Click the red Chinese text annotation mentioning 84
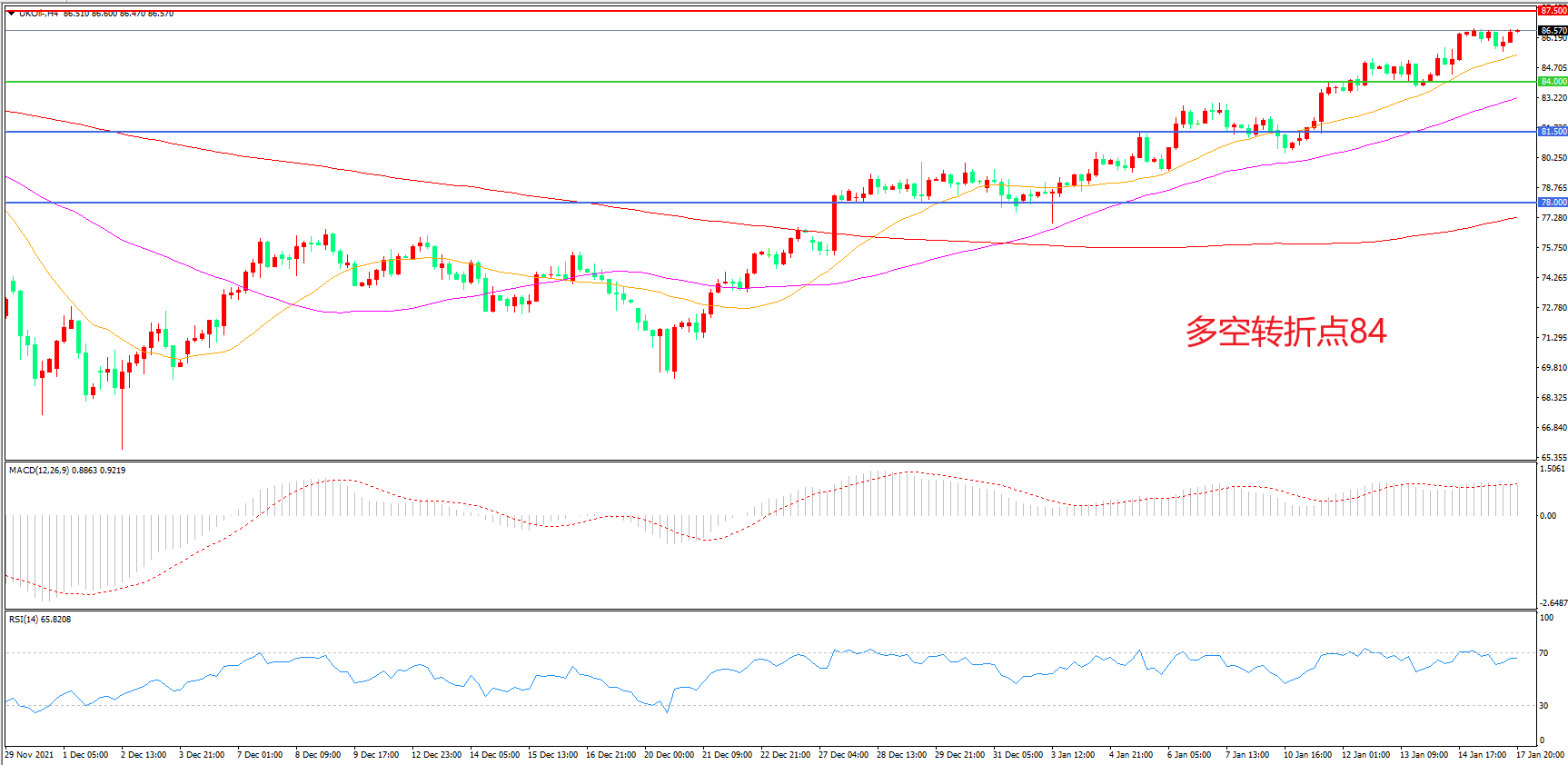 click(1285, 332)
